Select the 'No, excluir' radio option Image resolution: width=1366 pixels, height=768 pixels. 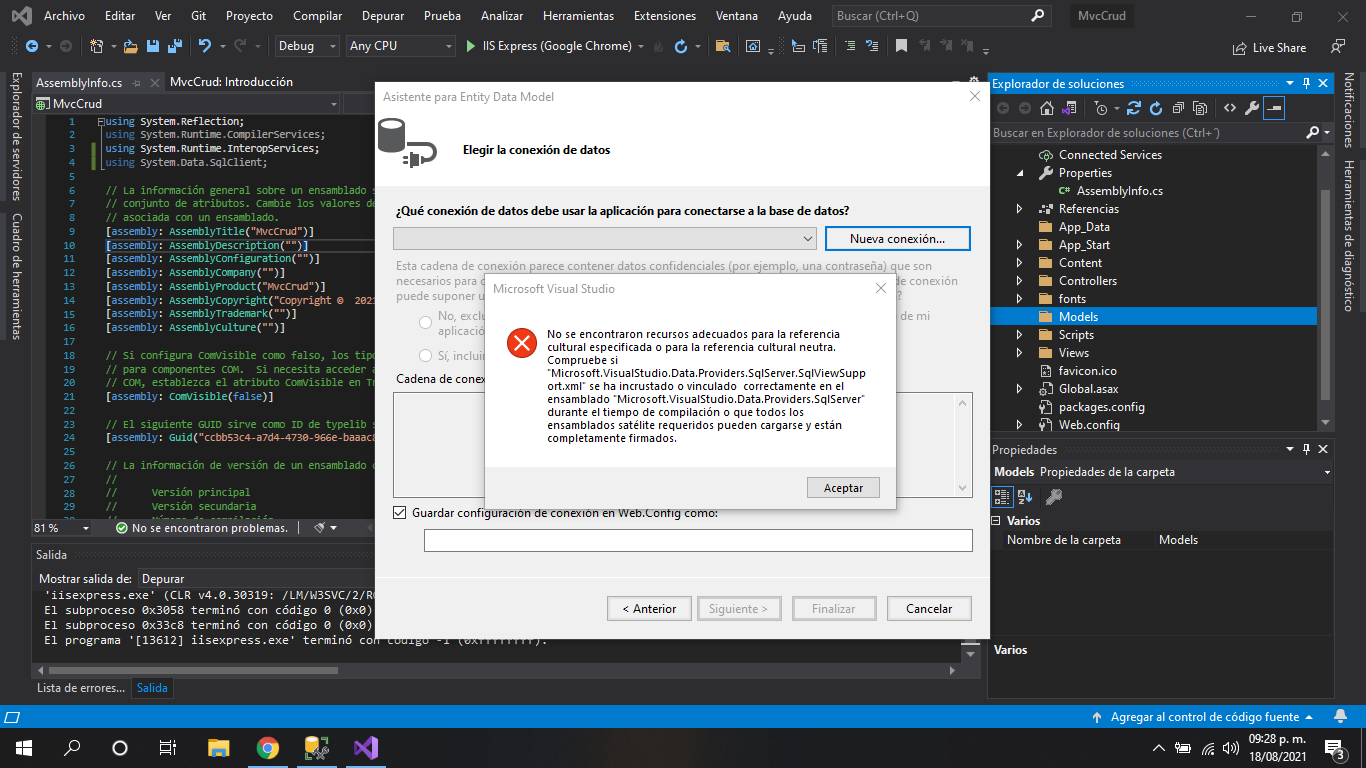[427, 322]
